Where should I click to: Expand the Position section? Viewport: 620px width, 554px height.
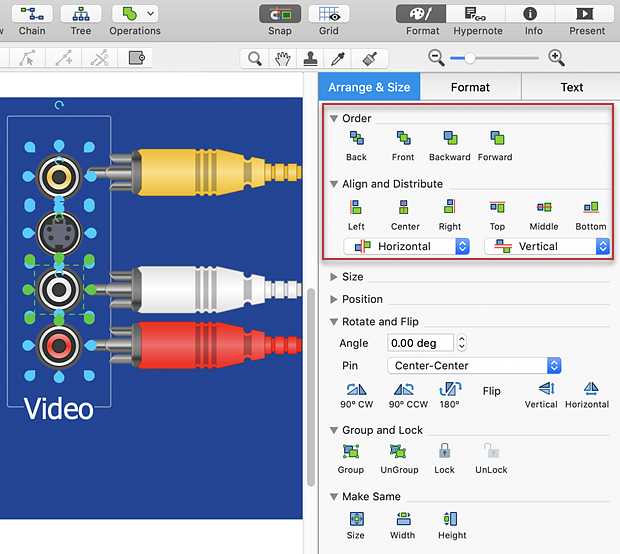334,299
